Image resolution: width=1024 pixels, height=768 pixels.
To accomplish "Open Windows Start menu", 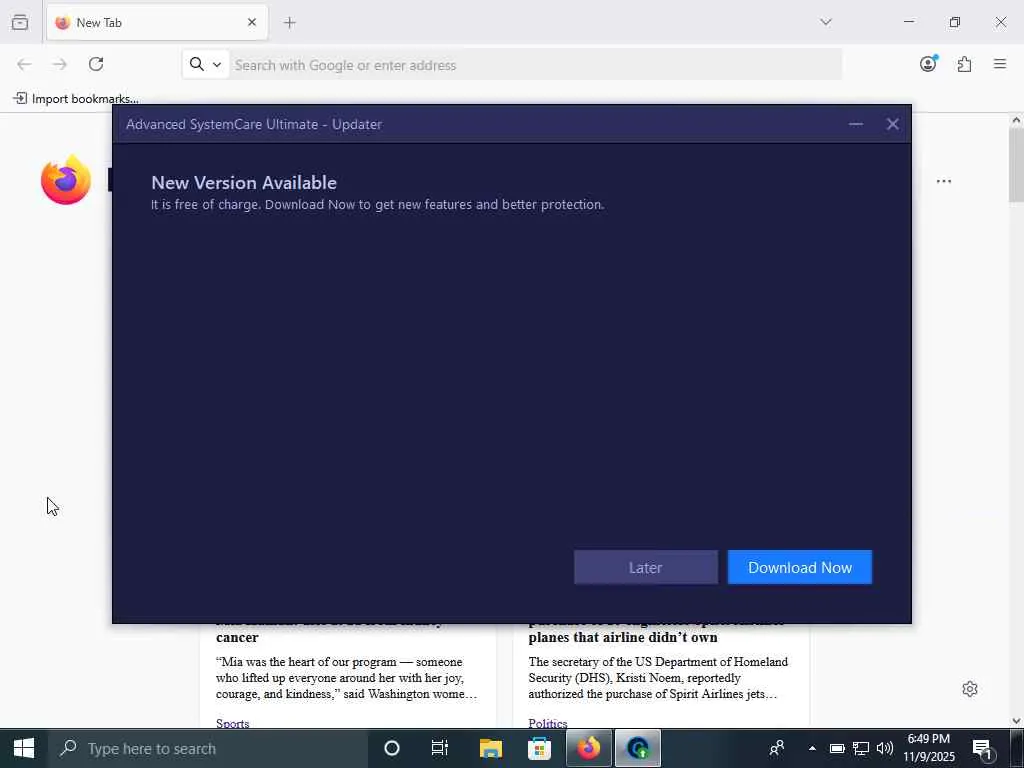I will point(24,748).
